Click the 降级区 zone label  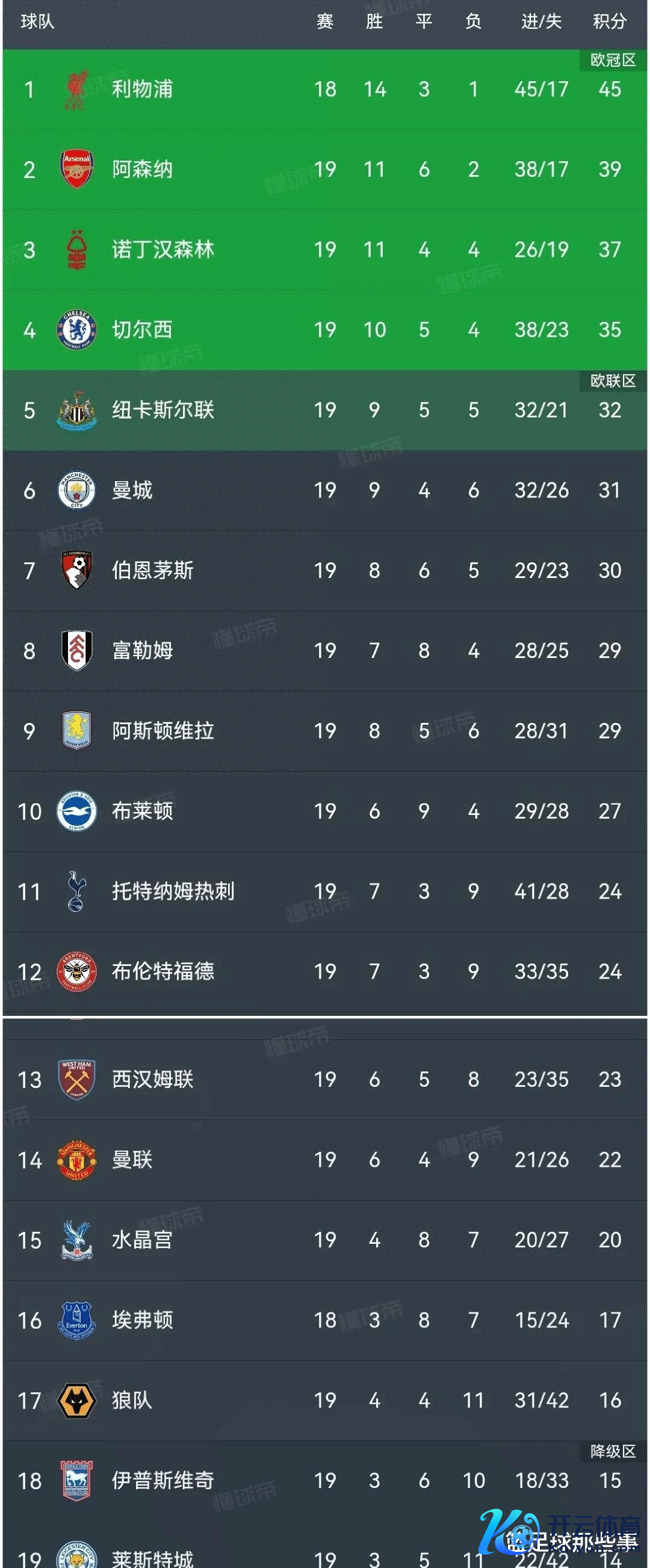613,1452
